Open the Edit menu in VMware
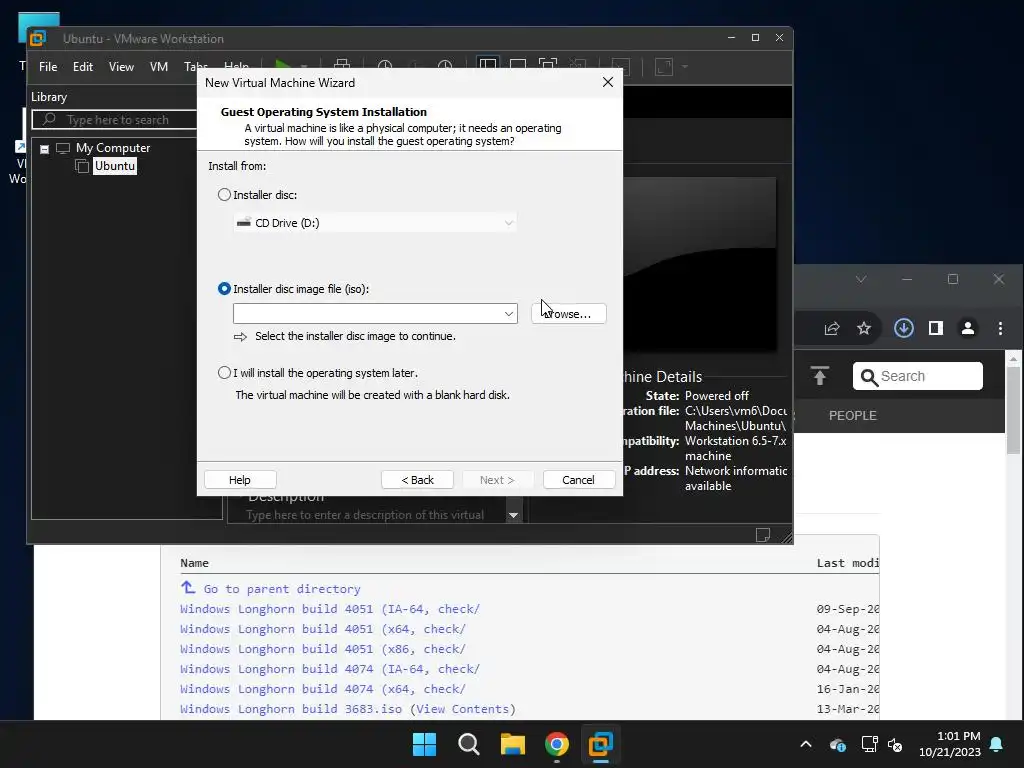Viewport: 1024px width, 768px height. (82, 67)
